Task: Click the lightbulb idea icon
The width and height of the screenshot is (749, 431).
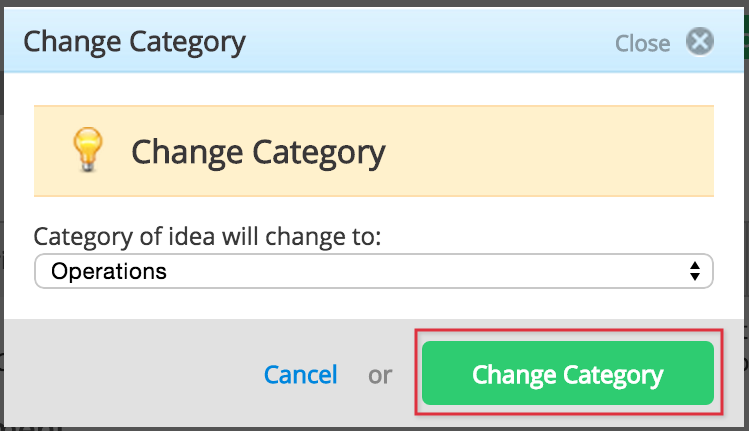Action: tap(87, 150)
